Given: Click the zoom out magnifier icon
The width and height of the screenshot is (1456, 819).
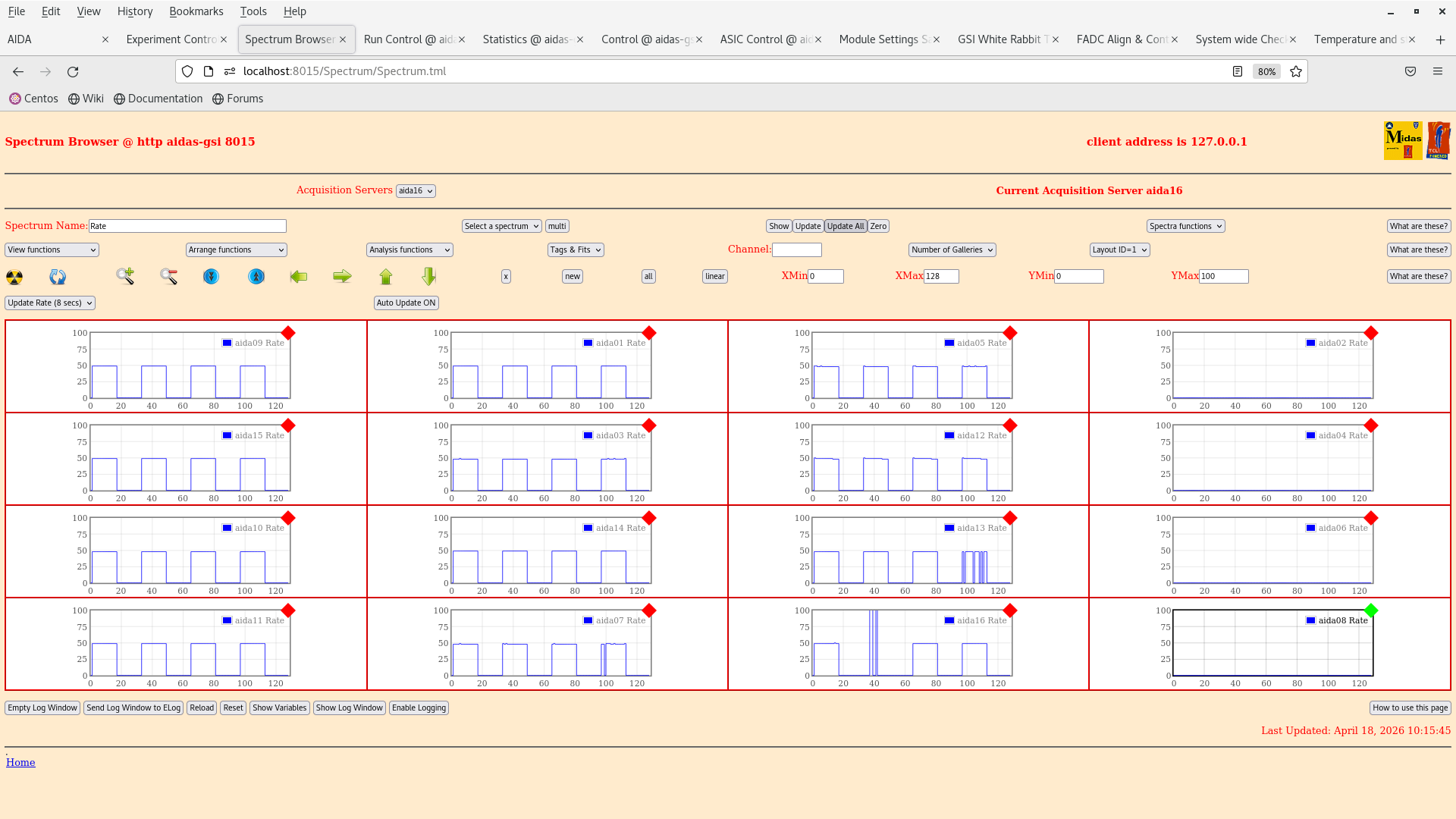Looking at the screenshot, I should pyautogui.click(x=168, y=276).
